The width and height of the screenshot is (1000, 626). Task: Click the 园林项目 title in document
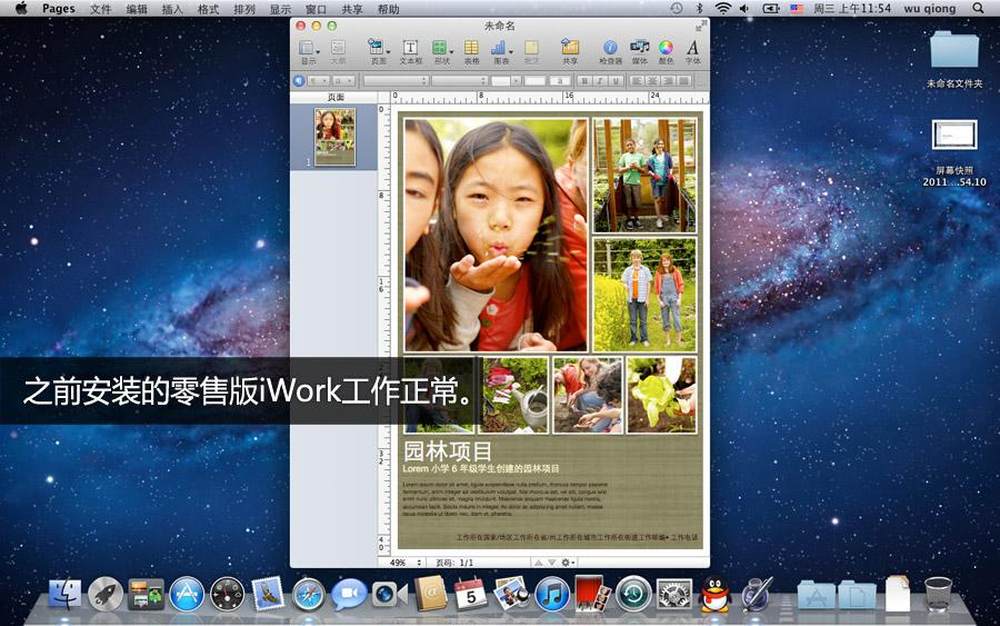[x=448, y=451]
